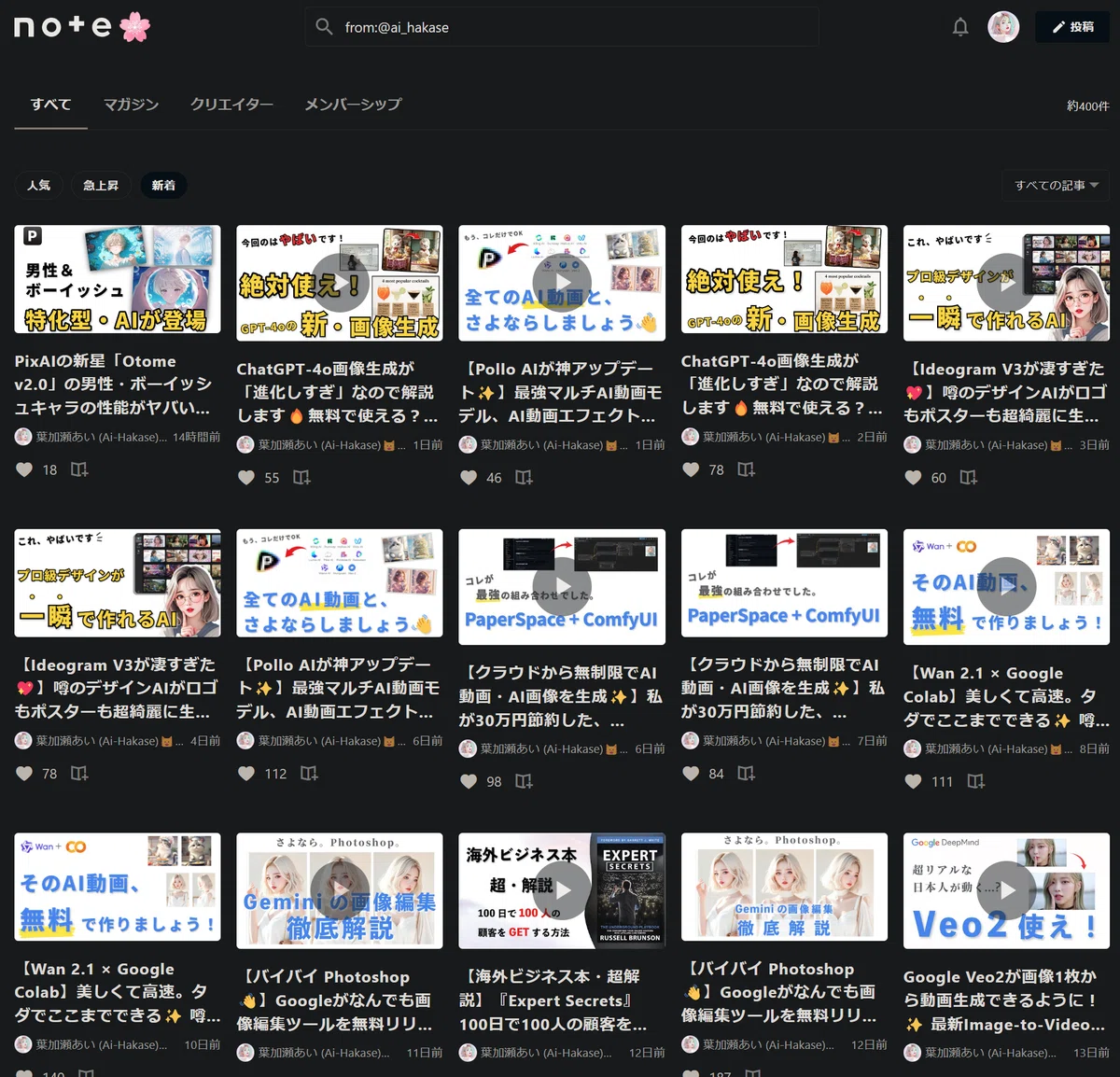Sort results by 新着
Image resolution: width=1120 pixels, height=1077 pixels.
(x=163, y=185)
